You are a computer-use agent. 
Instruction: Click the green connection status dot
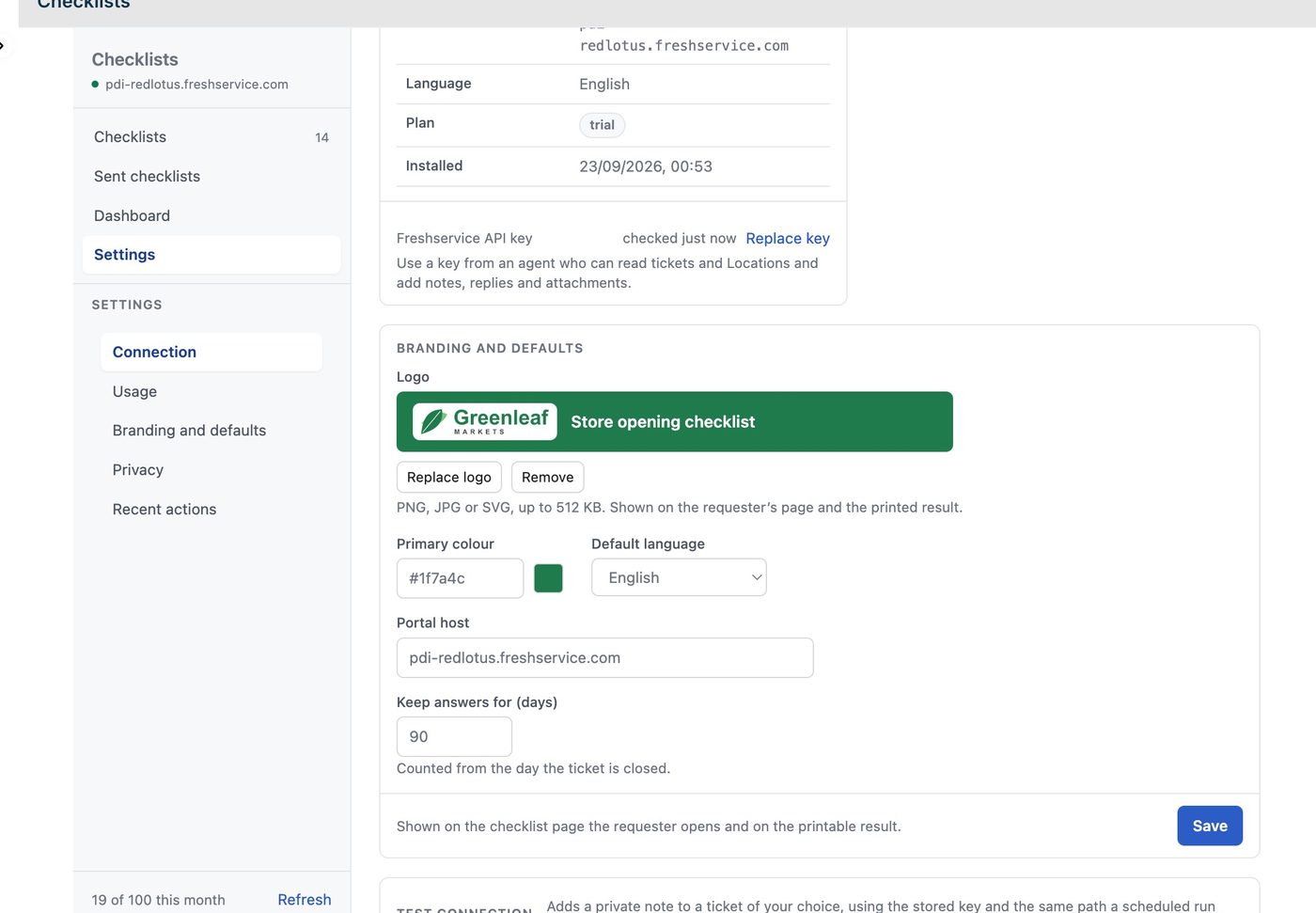coord(95,85)
